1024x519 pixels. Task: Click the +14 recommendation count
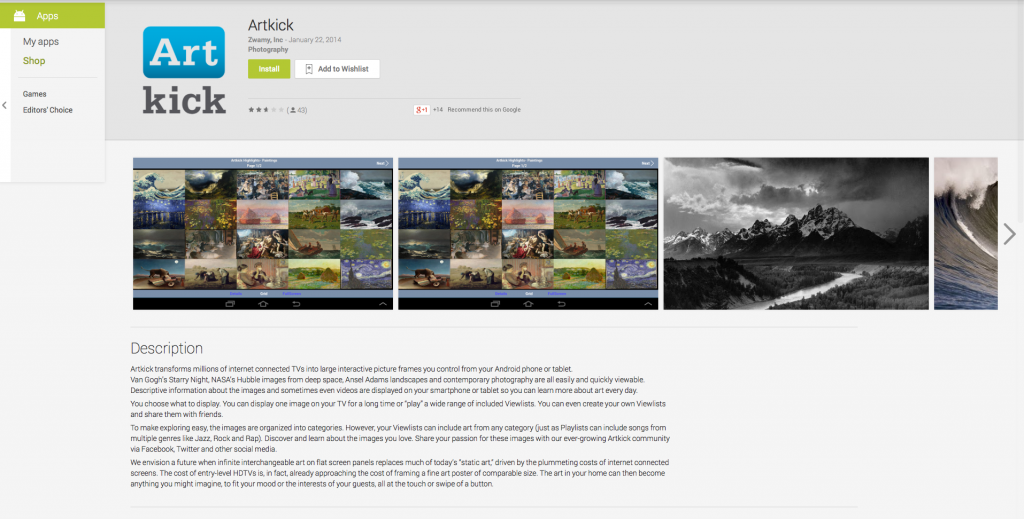438,110
